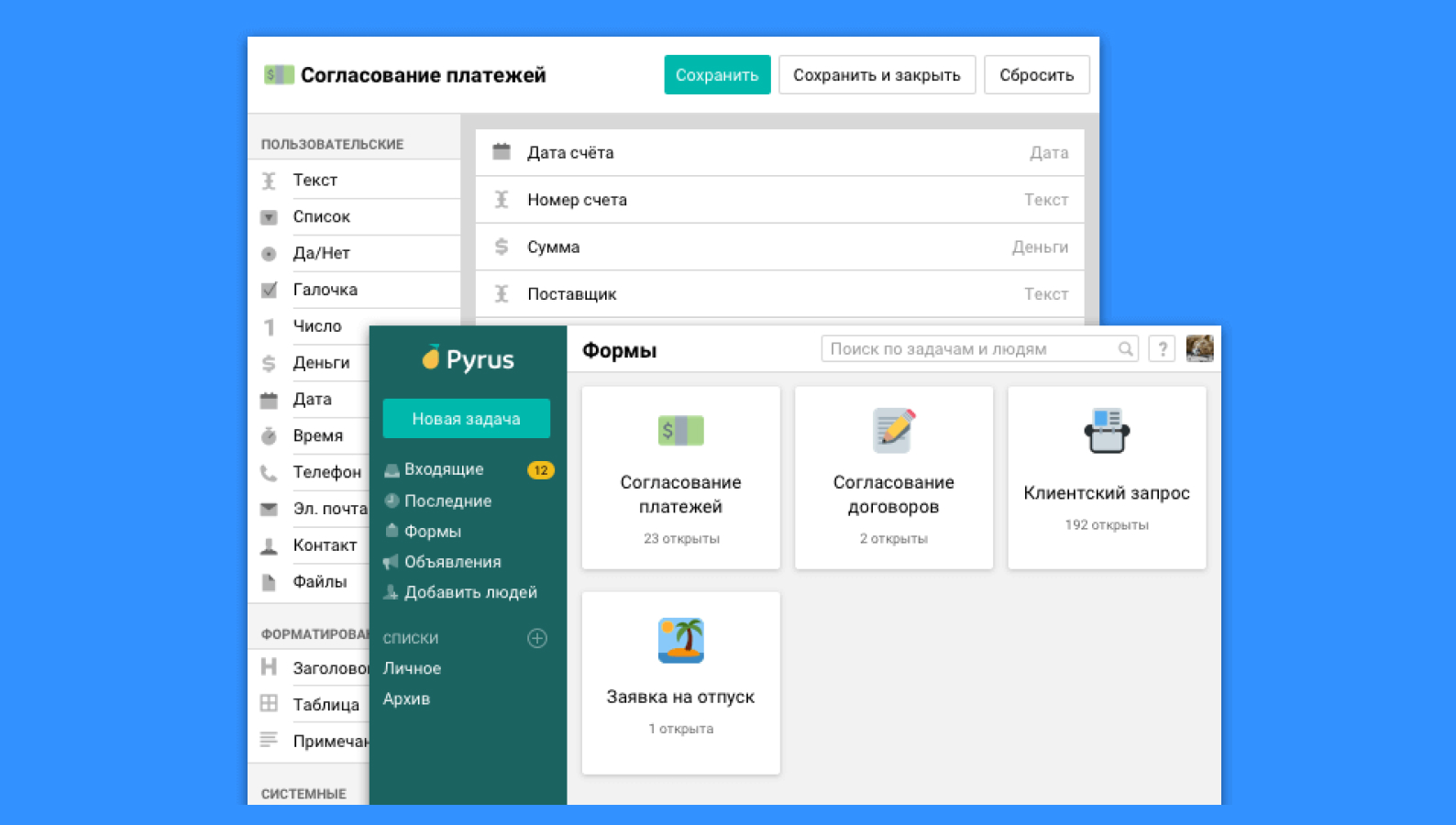Select the Файлы document icon
The image size is (1456, 825).
(x=269, y=582)
